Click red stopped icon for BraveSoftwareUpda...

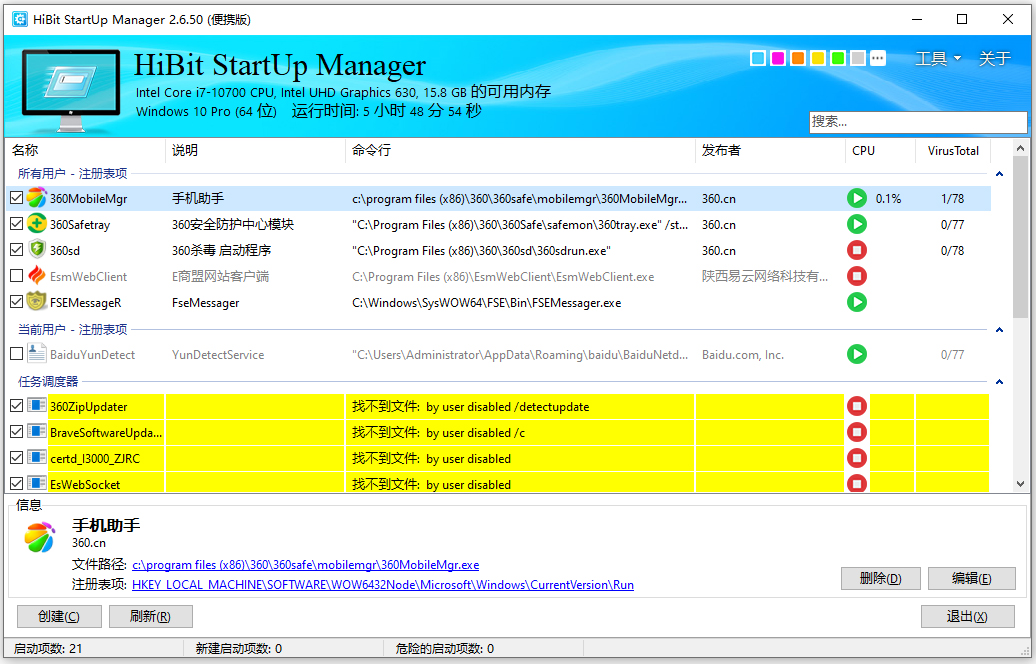857,432
